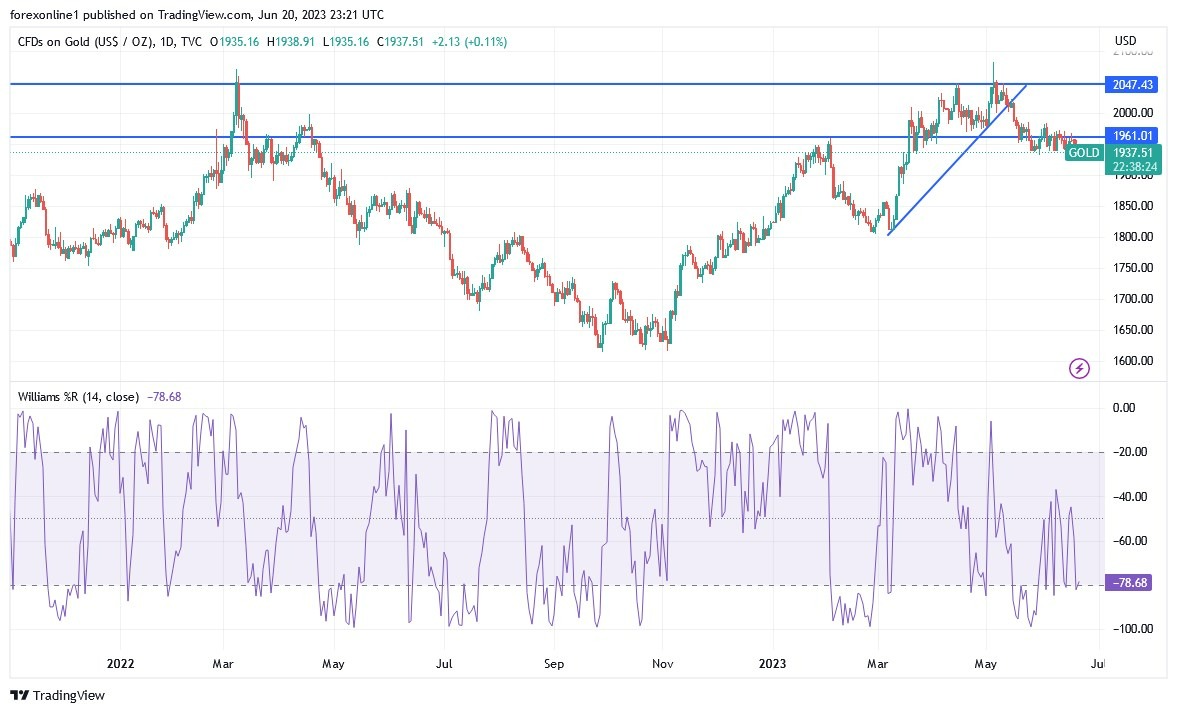This screenshot has height=713, width=1177.
Task: Select the purple -78.68 indicator value label
Action: 1128,581
